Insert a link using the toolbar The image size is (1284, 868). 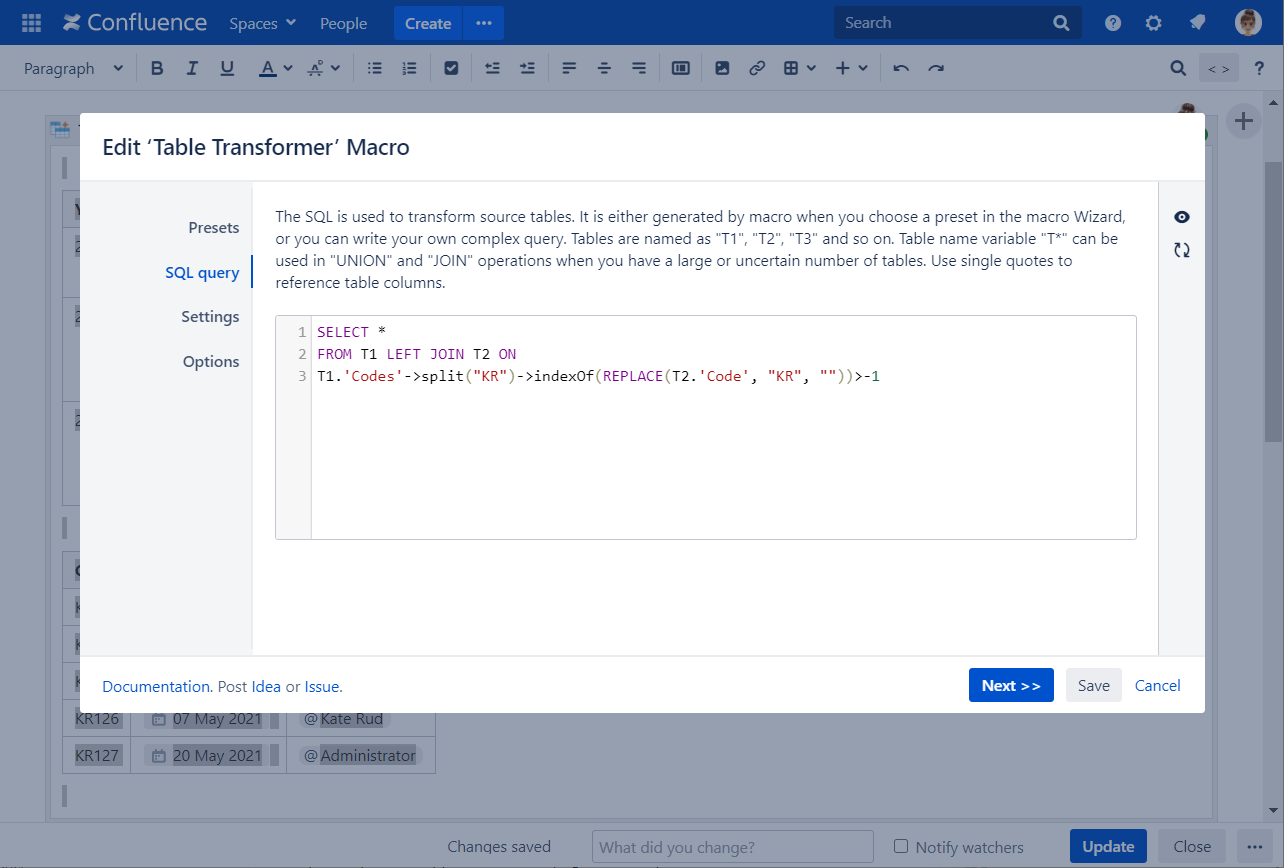point(757,68)
